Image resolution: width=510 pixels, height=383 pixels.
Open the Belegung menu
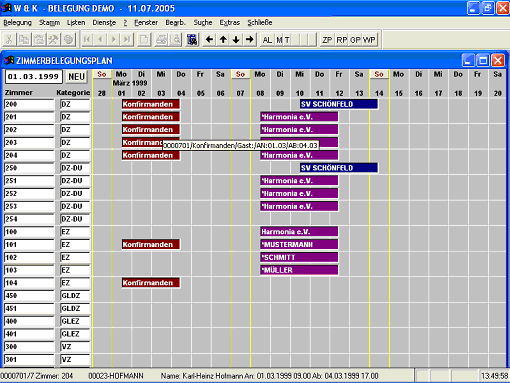18,22
